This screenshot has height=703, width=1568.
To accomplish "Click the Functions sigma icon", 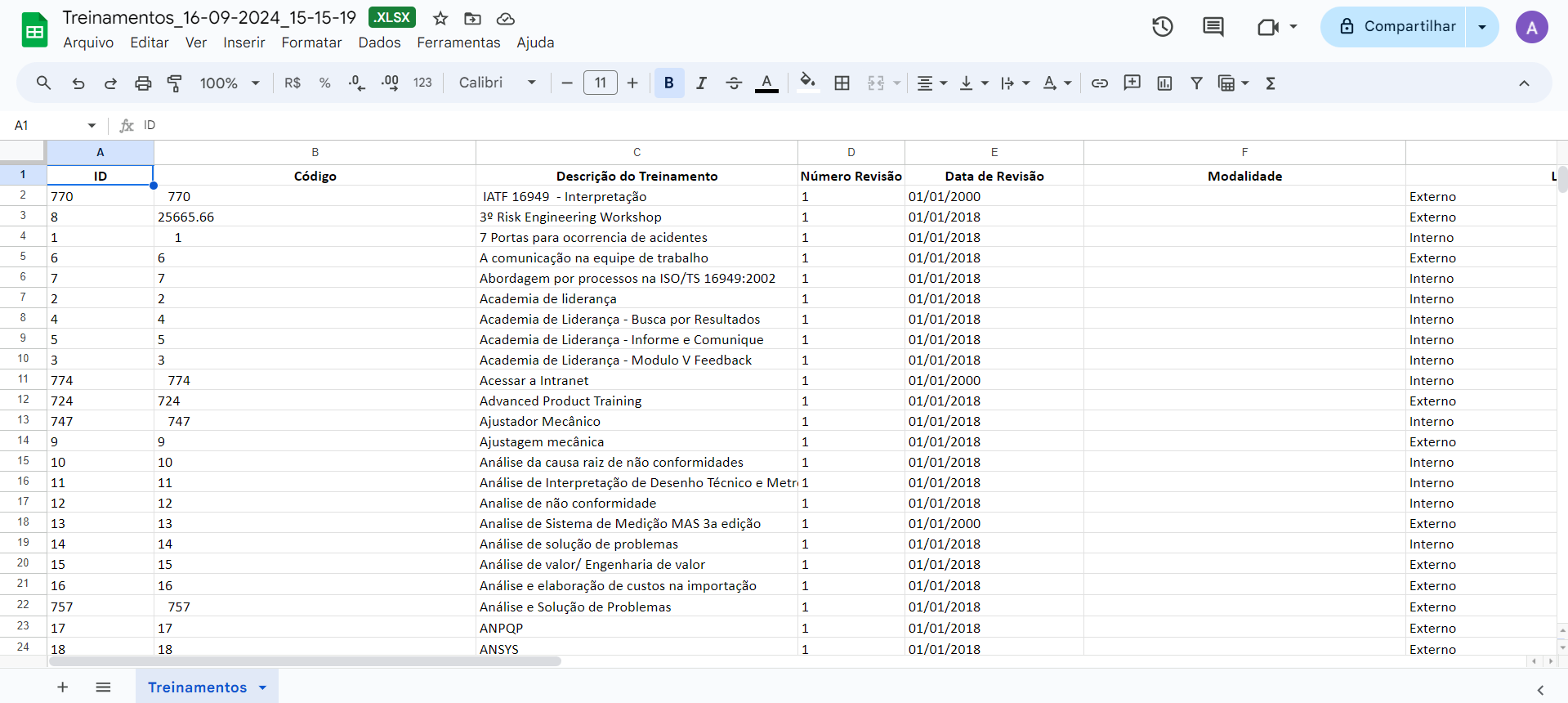I will (1271, 83).
